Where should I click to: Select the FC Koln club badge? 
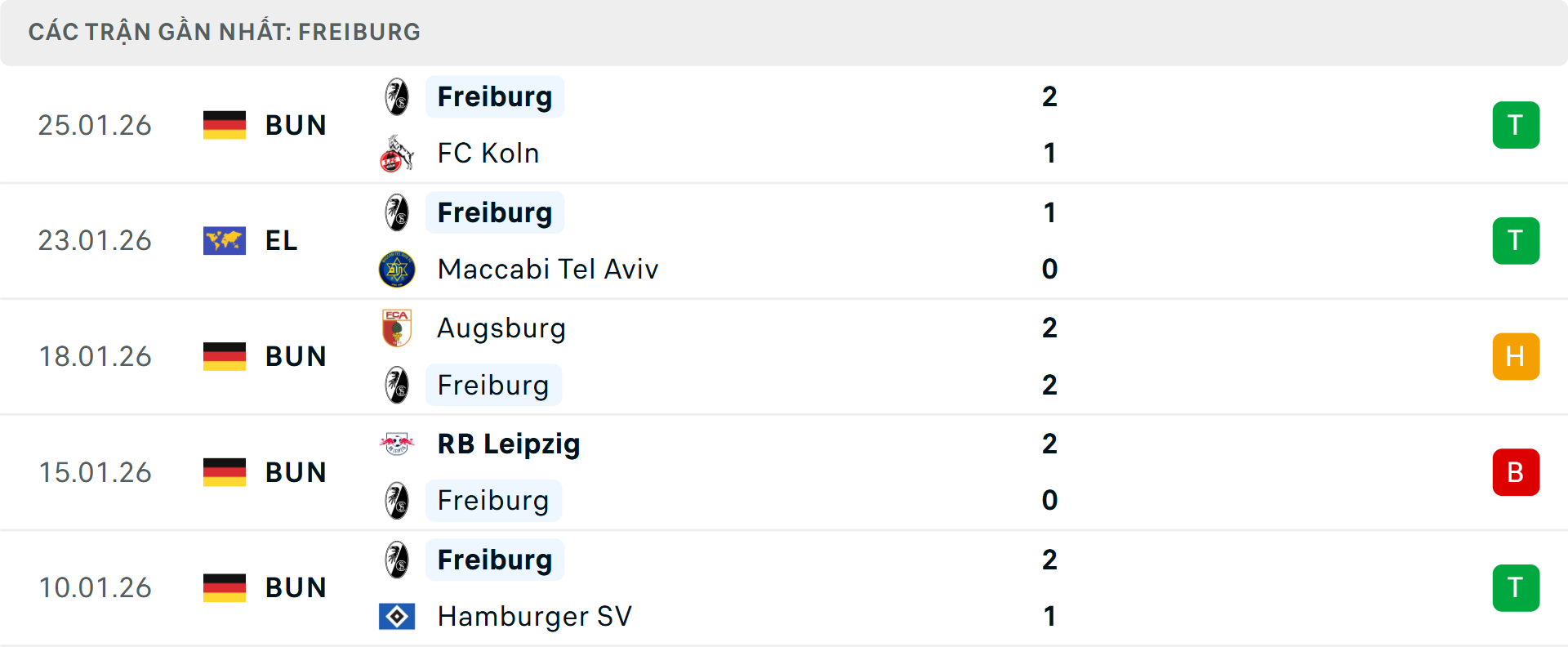click(x=398, y=153)
